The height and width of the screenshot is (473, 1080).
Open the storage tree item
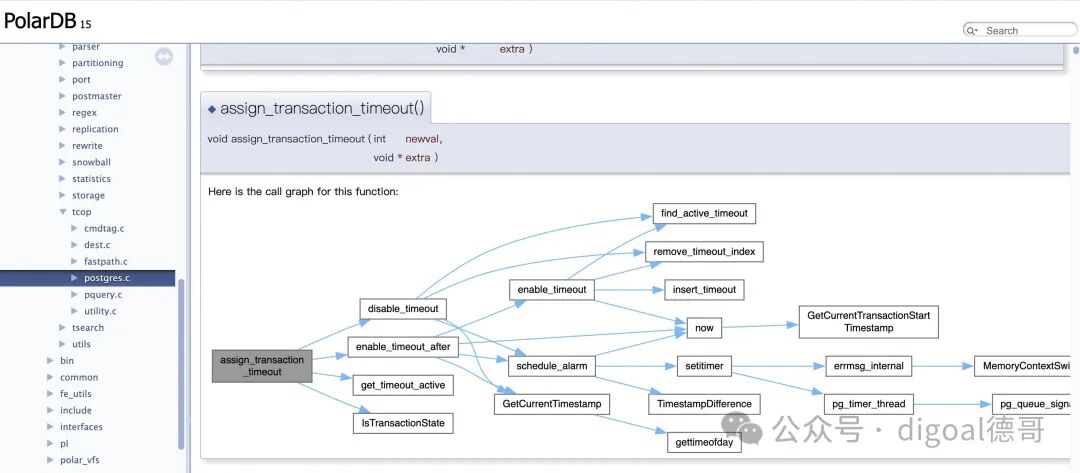tap(89, 196)
